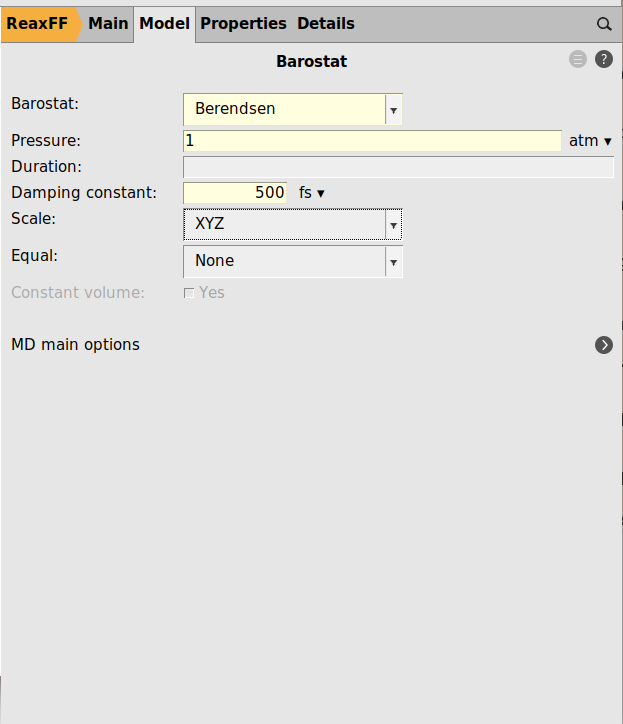Focus the Damping constant value field
Image resolution: width=623 pixels, height=724 pixels.
(x=236, y=193)
